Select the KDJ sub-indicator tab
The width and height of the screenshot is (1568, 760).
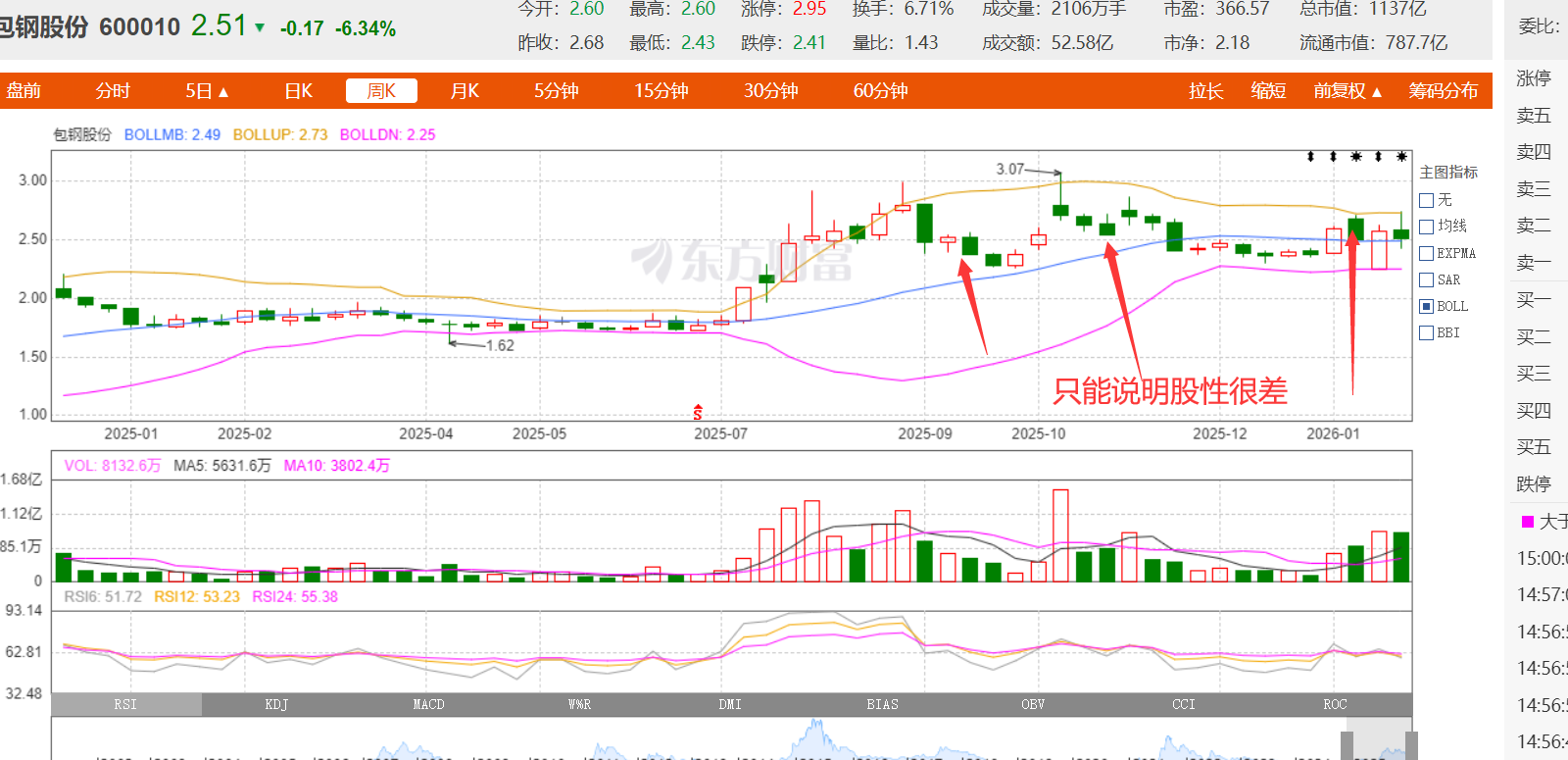276,704
